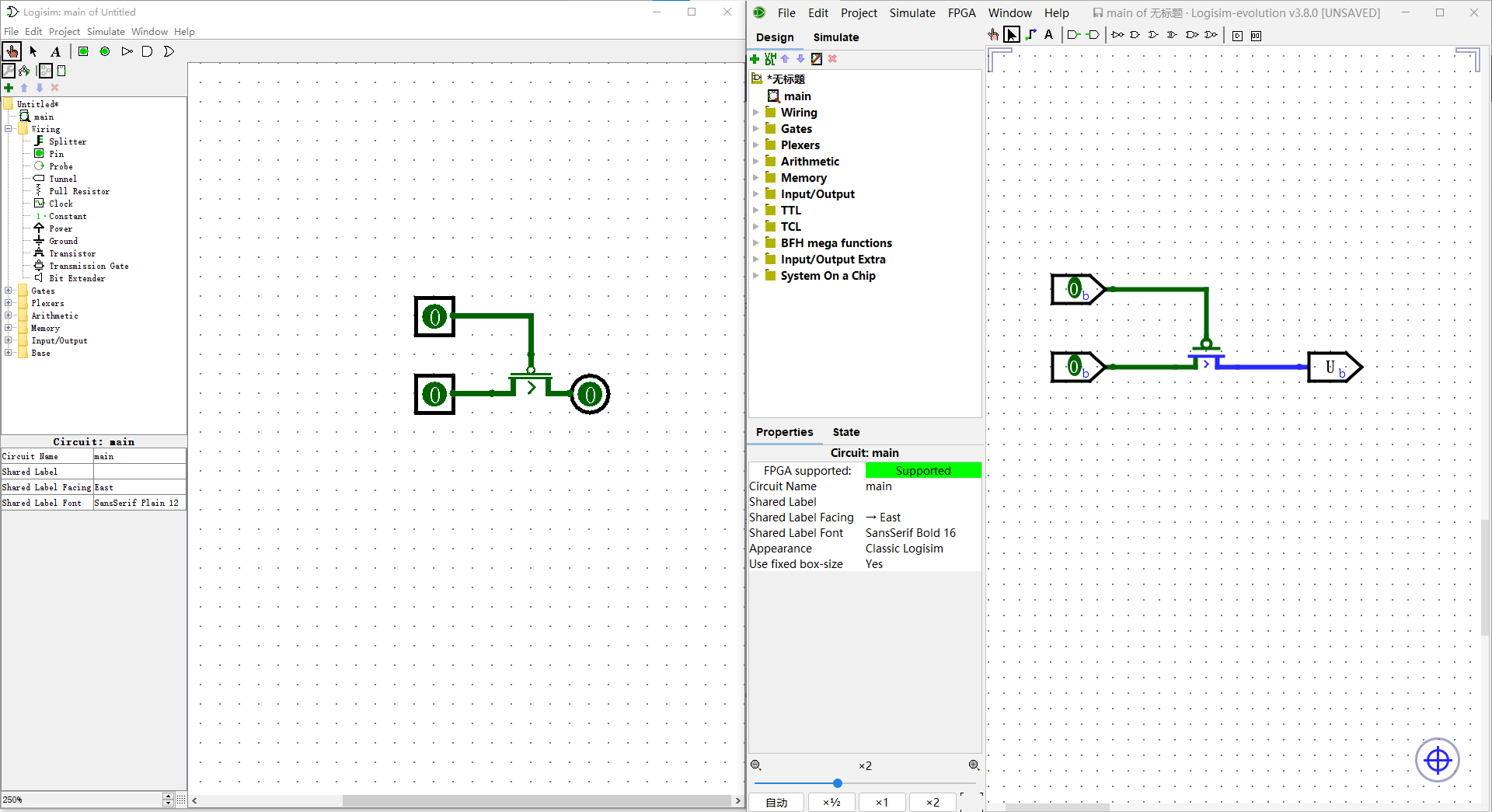Select the Poke tool in Logisim-evolution toolbar
The width and height of the screenshot is (1492, 812).
tap(994, 35)
